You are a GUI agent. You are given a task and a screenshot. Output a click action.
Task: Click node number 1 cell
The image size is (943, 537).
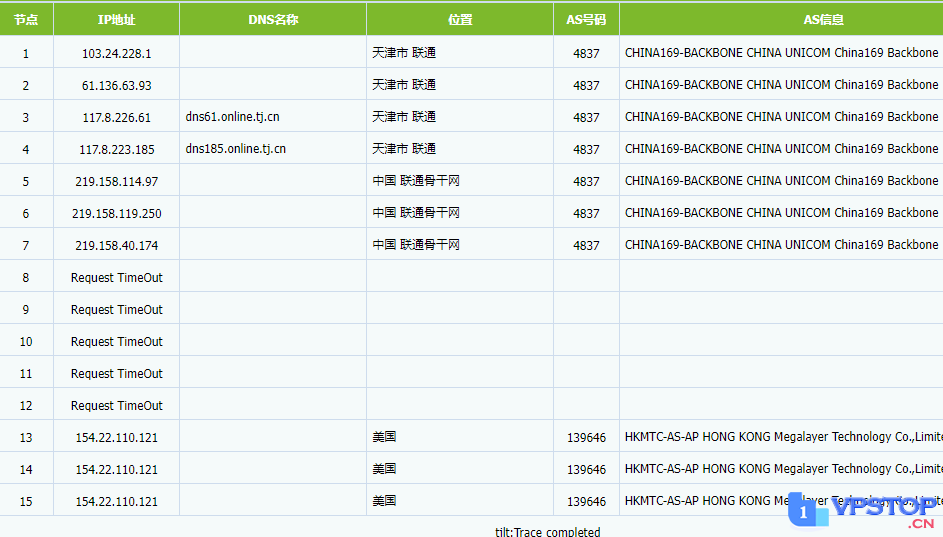pyautogui.click(x=26, y=54)
